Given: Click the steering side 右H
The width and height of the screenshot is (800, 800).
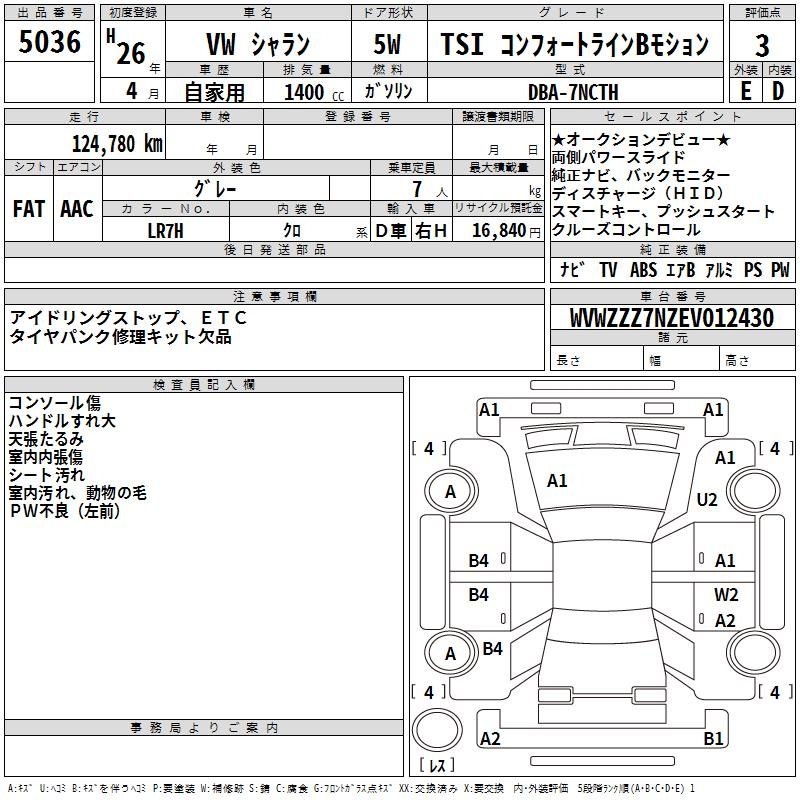Looking at the screenshot, I should click(x=431, y=231).
